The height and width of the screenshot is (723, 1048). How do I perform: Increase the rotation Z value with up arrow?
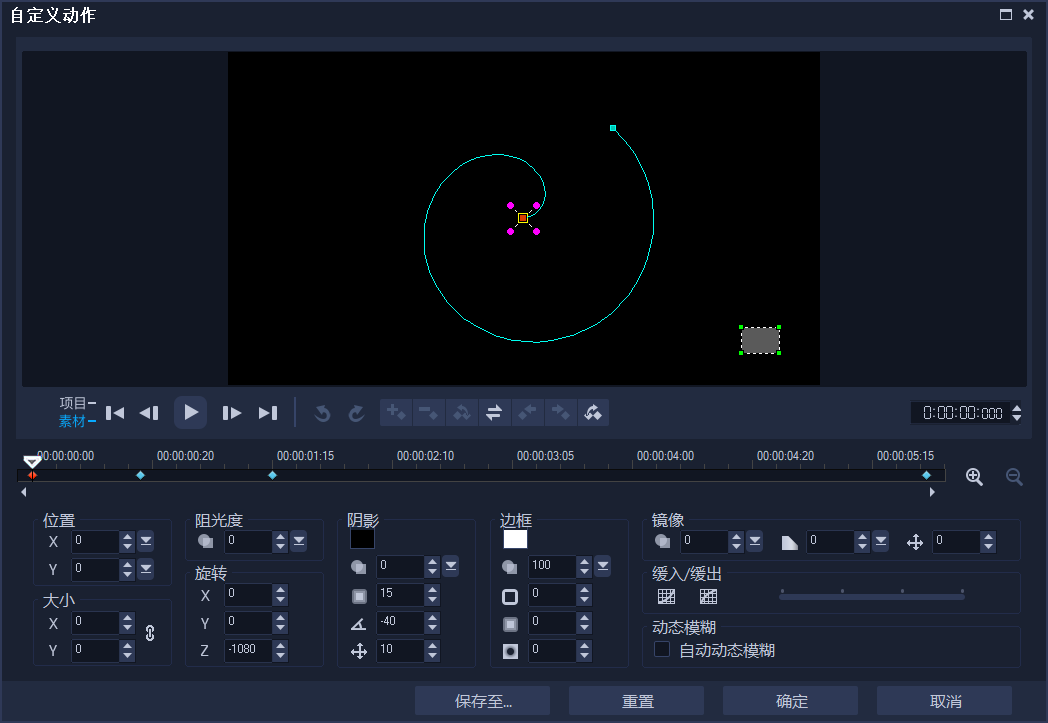coord(280,645)
